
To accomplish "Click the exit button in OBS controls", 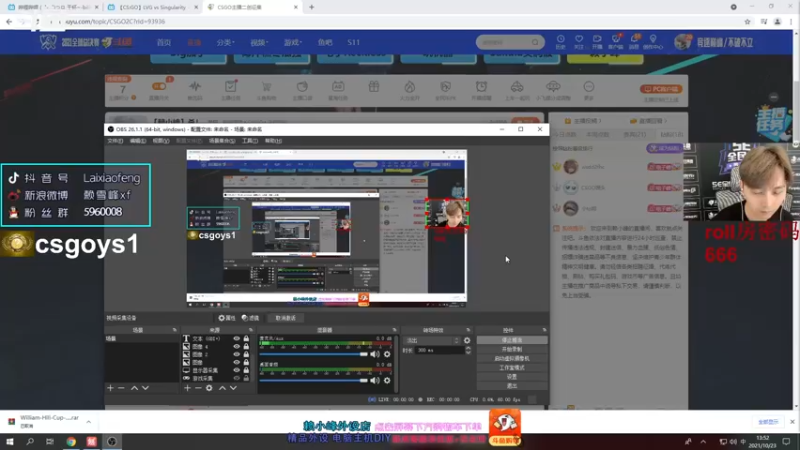I will pos(512,386).
